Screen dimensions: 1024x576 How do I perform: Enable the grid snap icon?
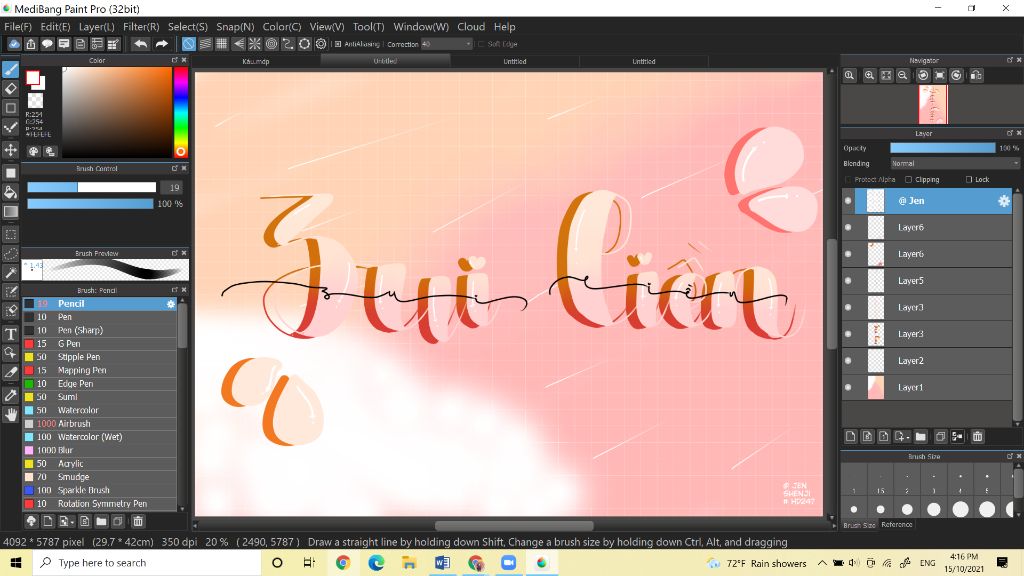(x=221, y=44)
